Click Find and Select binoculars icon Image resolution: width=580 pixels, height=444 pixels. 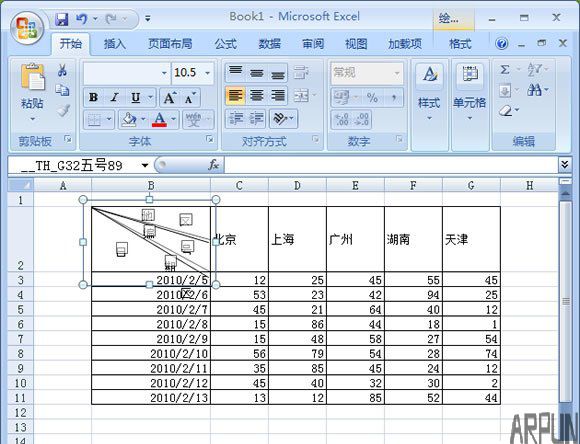(535, 90)
